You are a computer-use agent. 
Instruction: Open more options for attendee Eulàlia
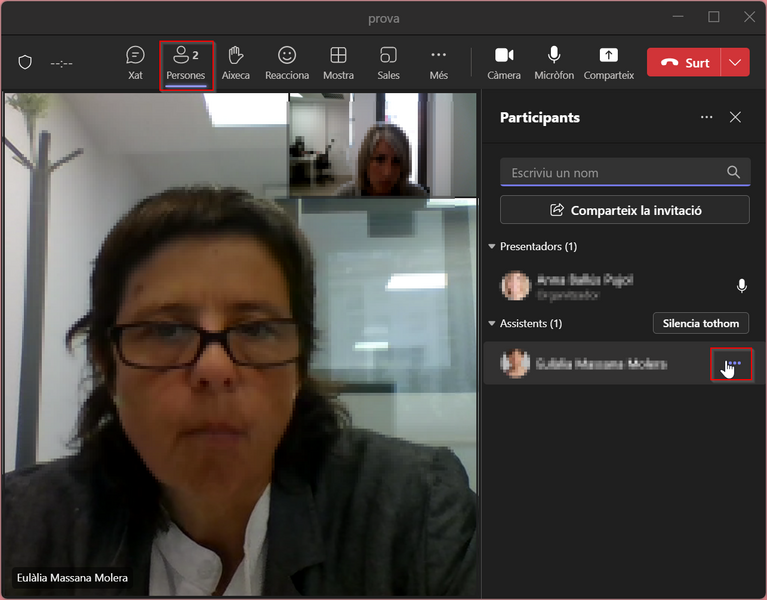731,364
